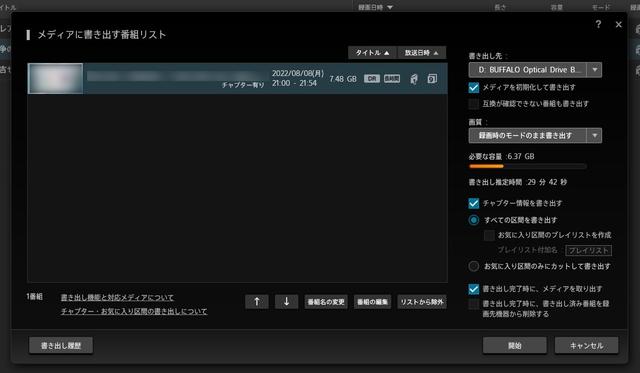Check お気に入り区間のプレイリストを作成
Screen dimensions: 640x373
click(489, 235)
